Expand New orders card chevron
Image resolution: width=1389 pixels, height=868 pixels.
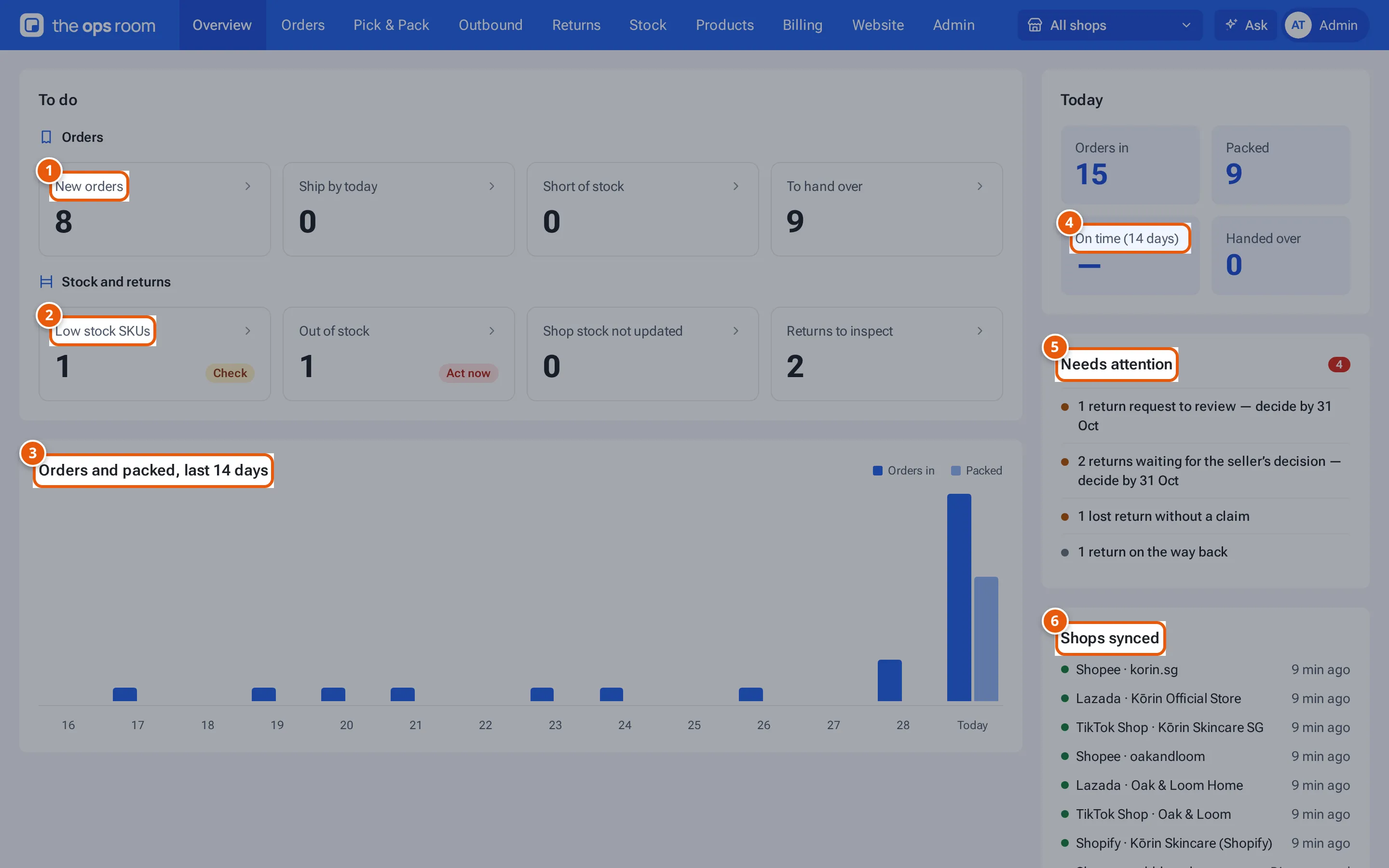point(247,186)
